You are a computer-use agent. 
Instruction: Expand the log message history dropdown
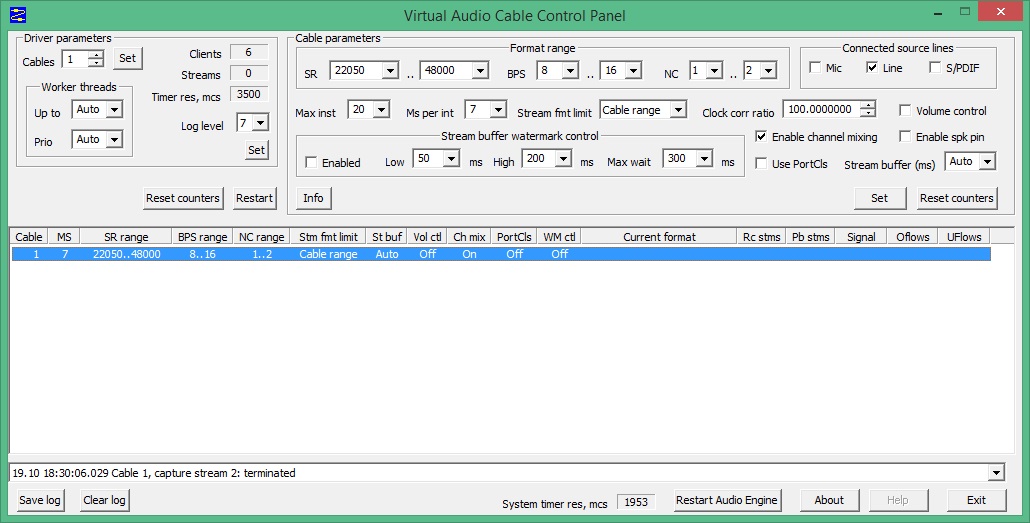coord(996,472)
